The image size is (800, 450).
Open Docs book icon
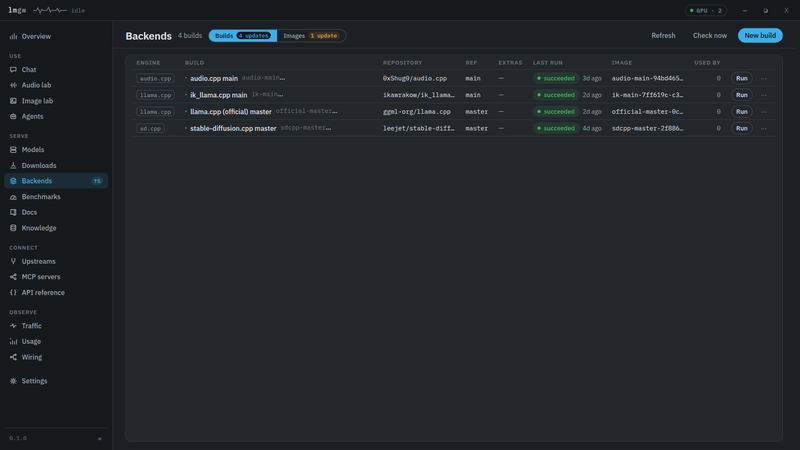[x=13, y=212]
